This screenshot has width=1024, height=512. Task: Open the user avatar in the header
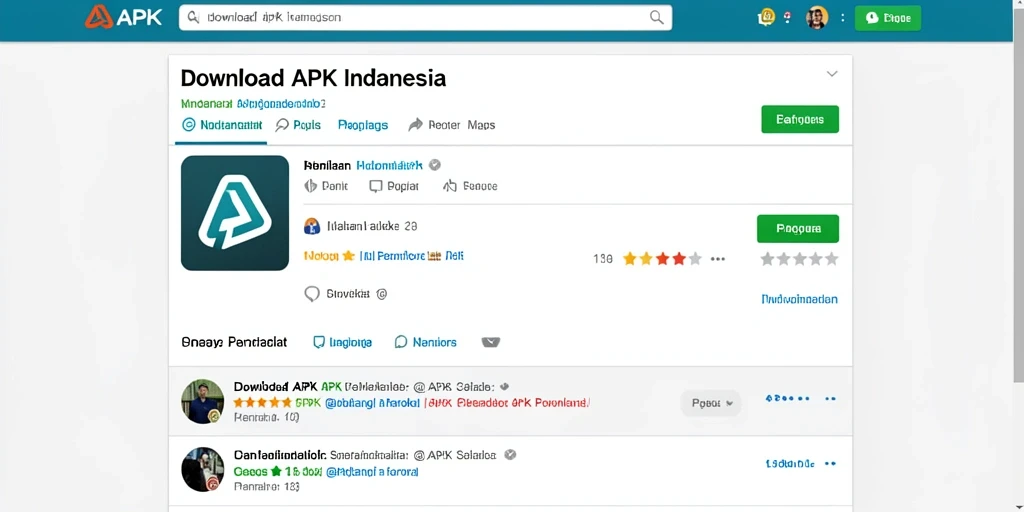[817, 18]
